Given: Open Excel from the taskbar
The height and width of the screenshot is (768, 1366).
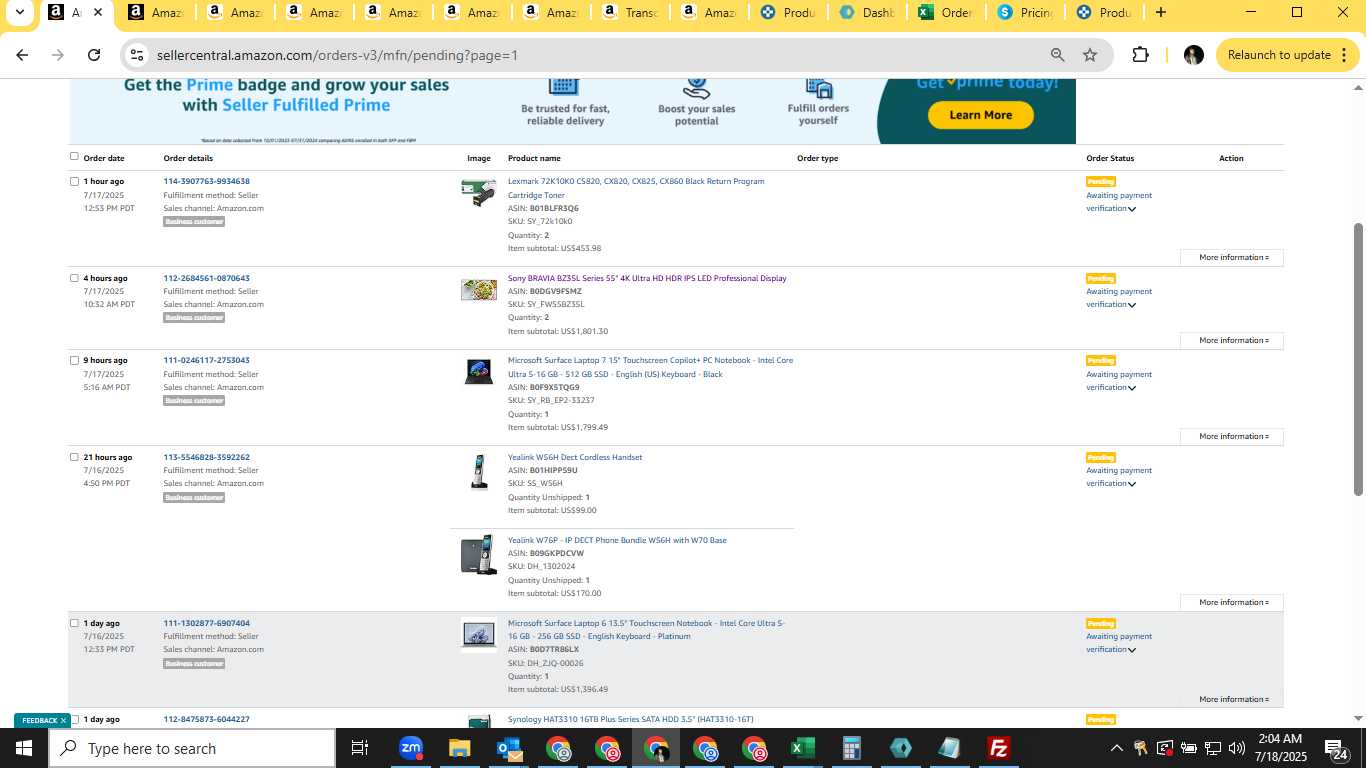Looking at the screenshot, I should pyautogui.click(x=802, y=748).
